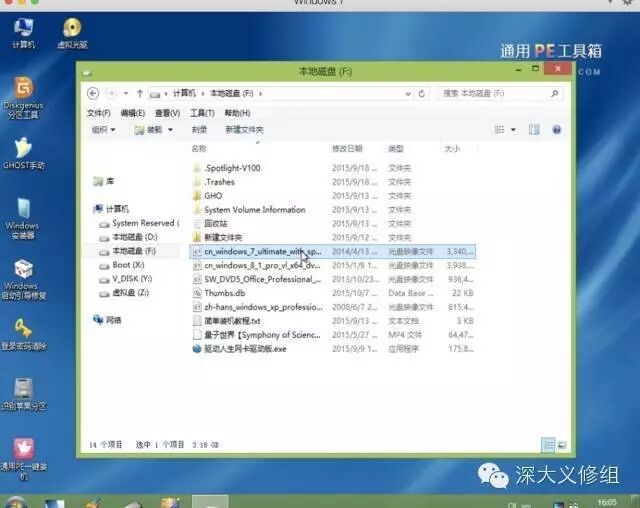
Task: Click the 刻录 toolbar button
Action: [x=199, y=130]
